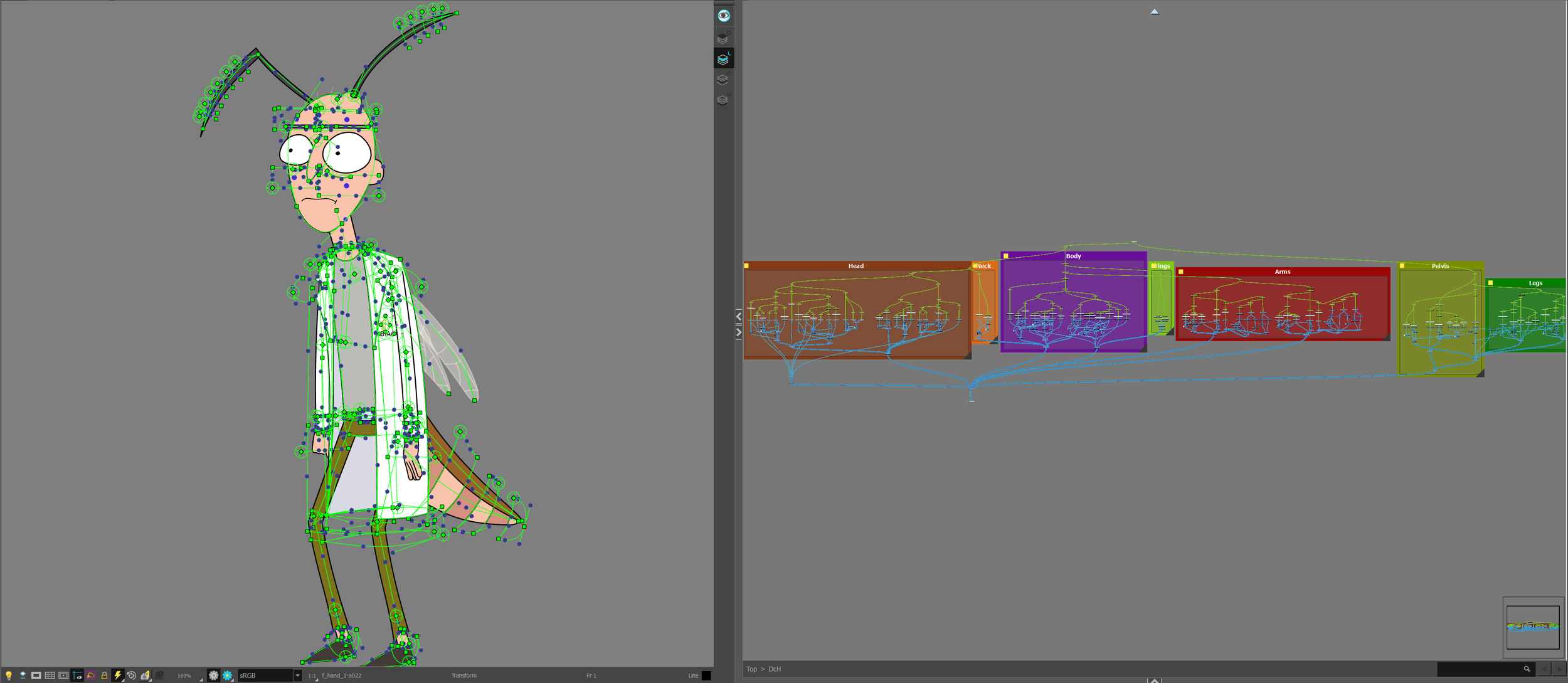Click the magenta outline locked drawings icon
The width and height of the screenshot is (1568, 683).
click(x=91, y=675)
